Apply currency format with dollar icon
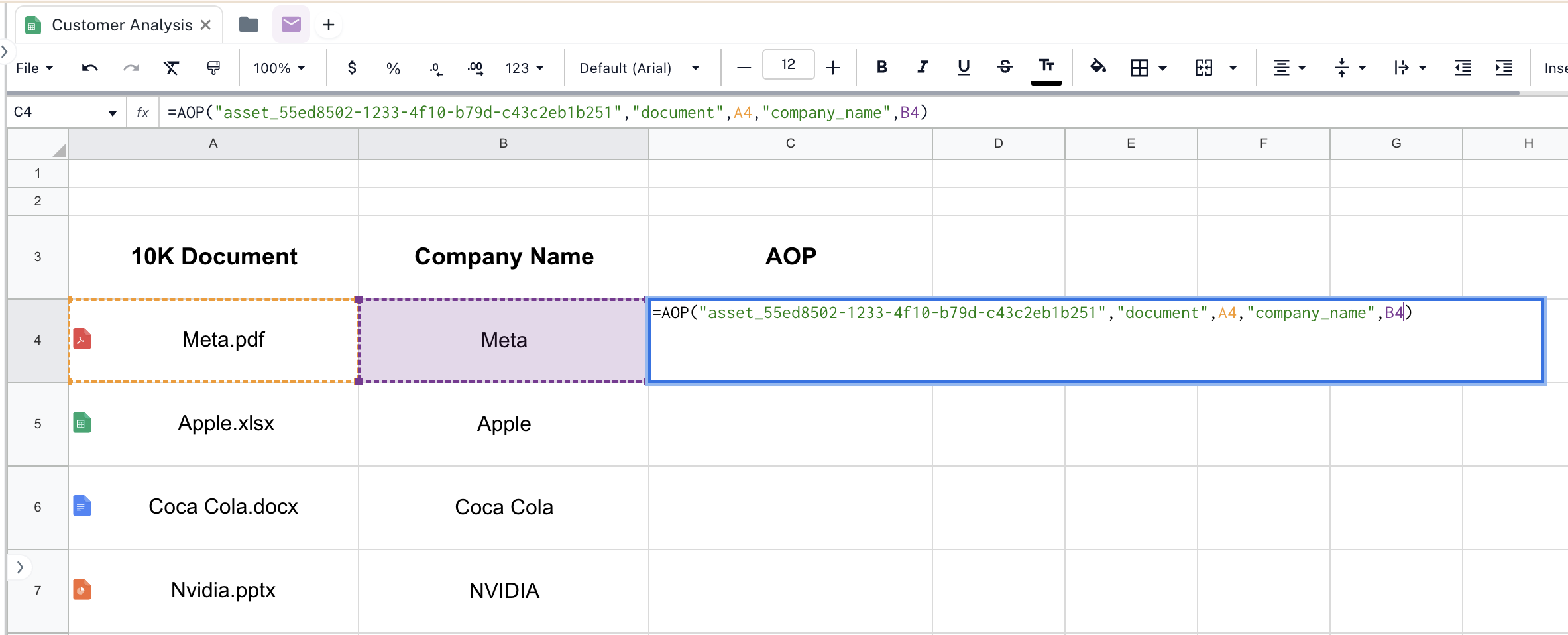The height and width of the screenshot is (635, 1568). 352,68
